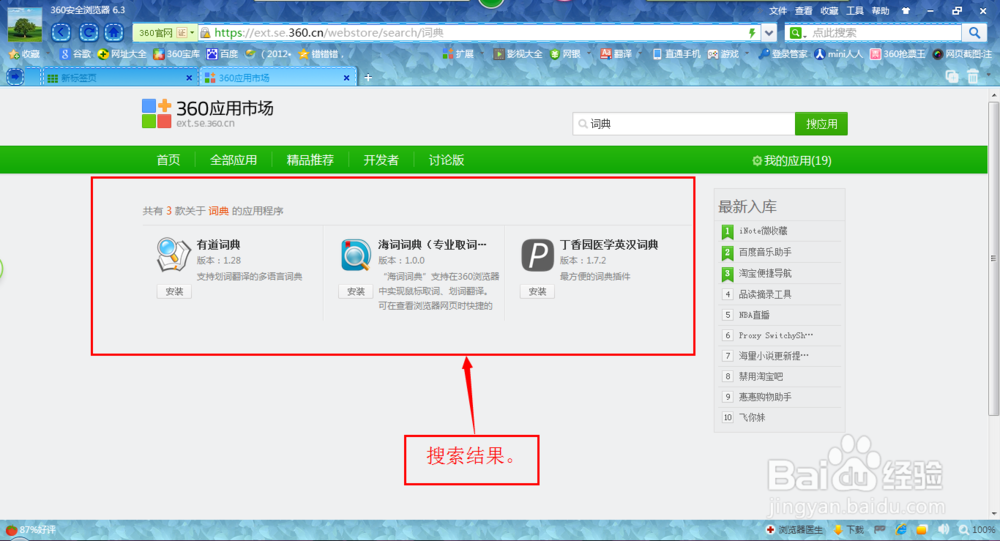Close the 新标签页 tab
The width and height of the screenshot is (1000, 541).
[x=189, y=78]
